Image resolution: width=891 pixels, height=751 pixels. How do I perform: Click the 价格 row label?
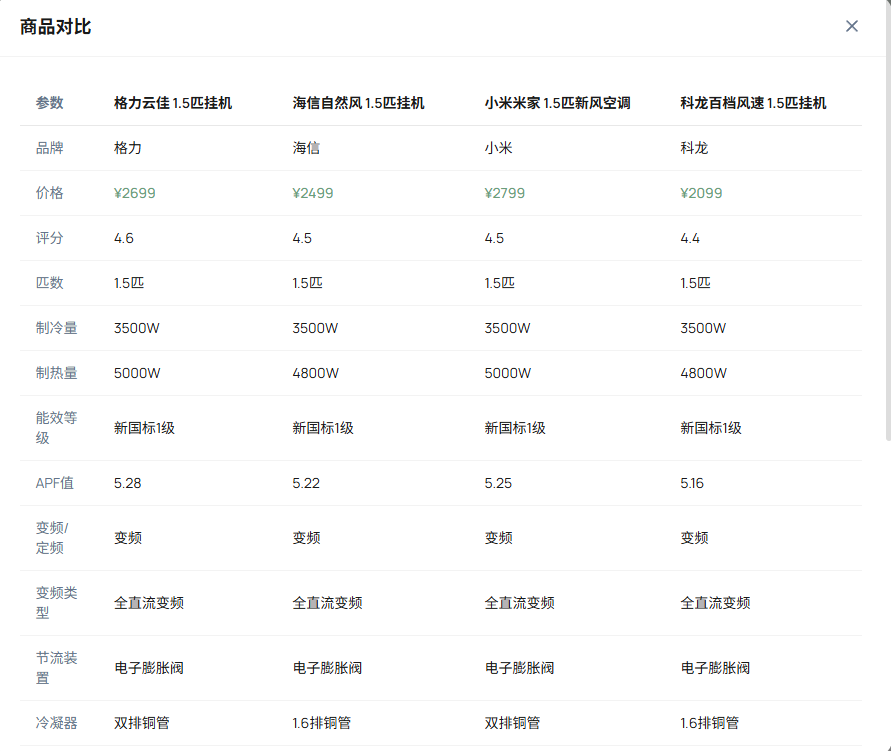(x=49, y=193)
